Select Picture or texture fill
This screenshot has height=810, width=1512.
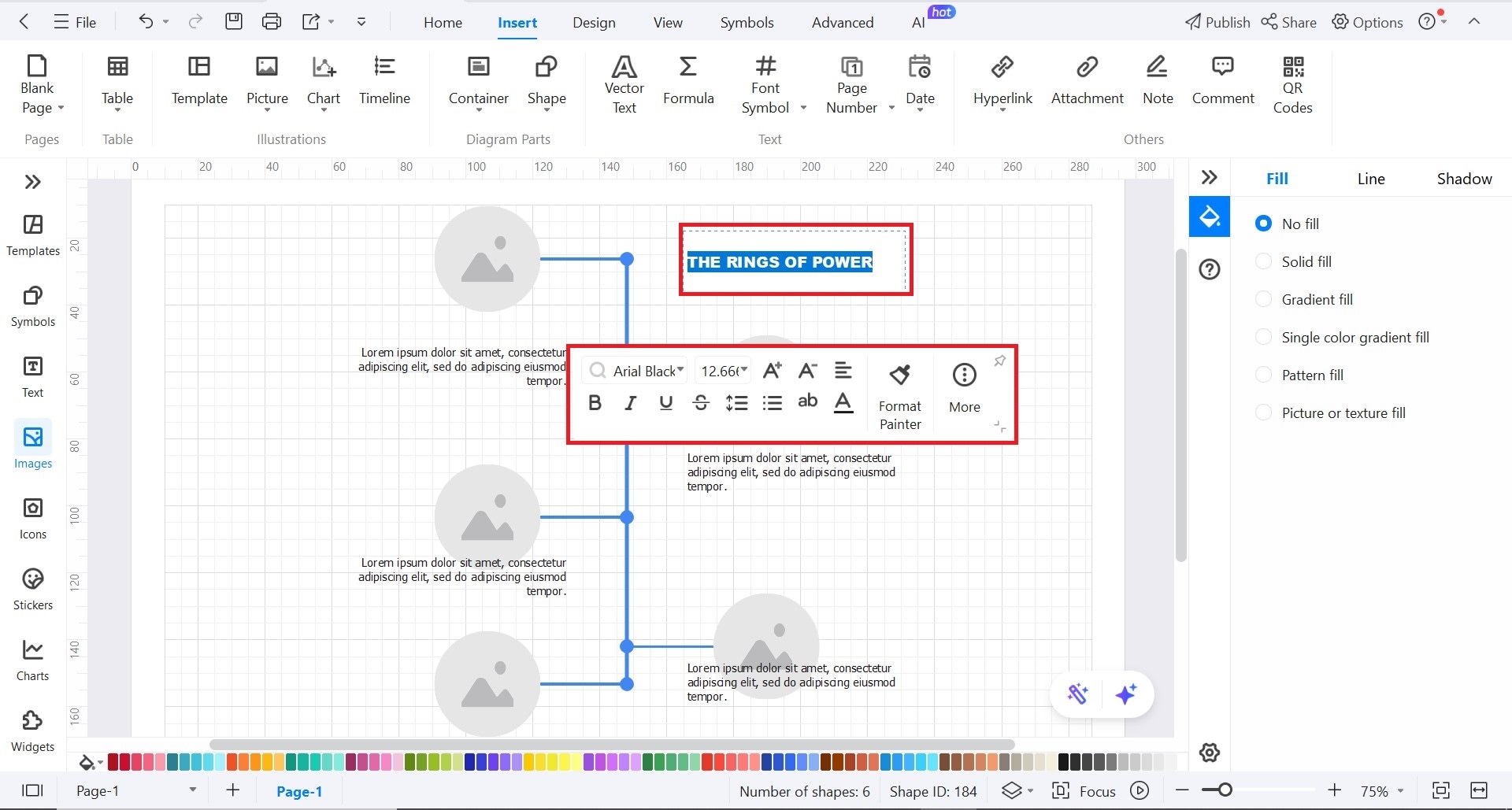pos(1263,412)
